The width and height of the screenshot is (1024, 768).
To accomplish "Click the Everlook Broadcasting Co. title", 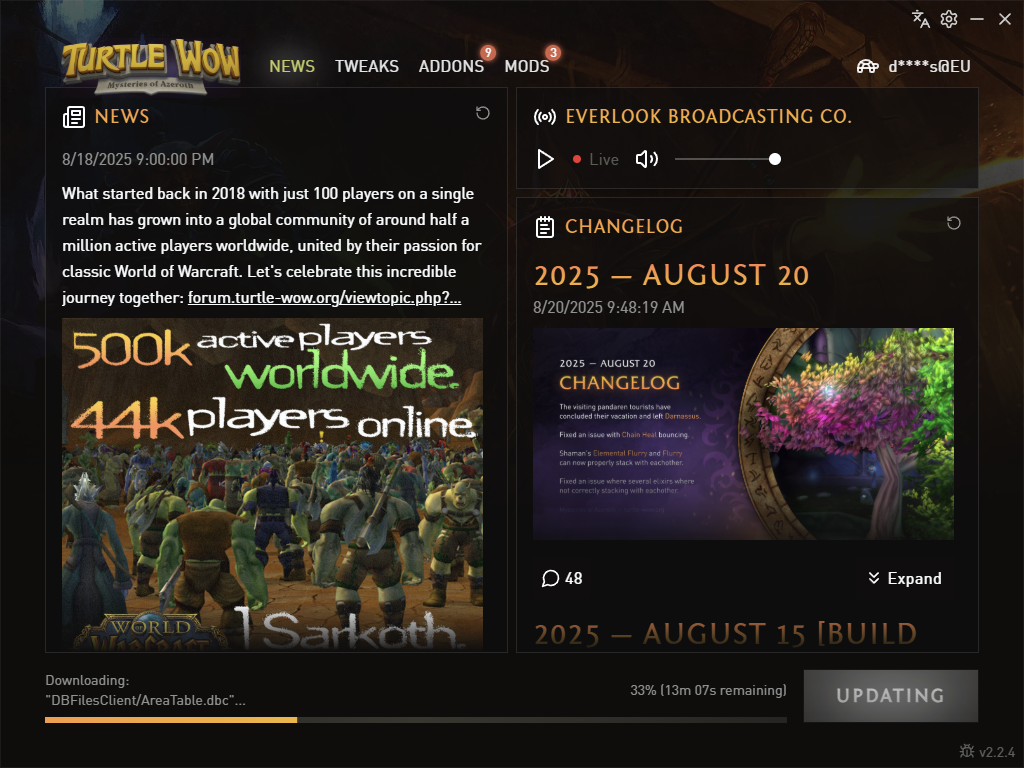I will point(709,116).
